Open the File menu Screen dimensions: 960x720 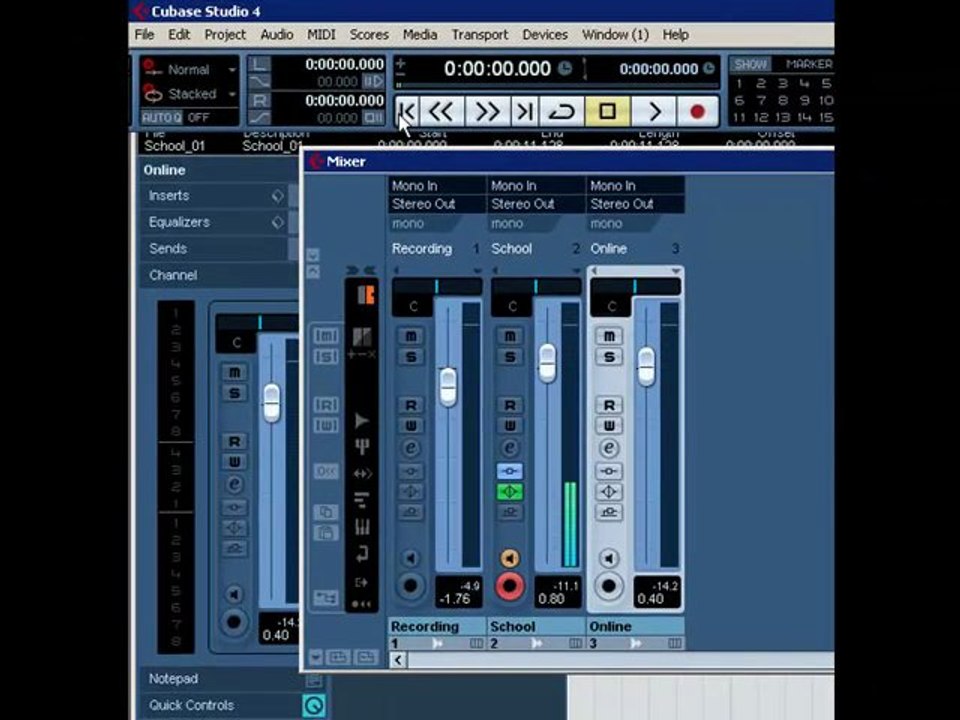144,34
